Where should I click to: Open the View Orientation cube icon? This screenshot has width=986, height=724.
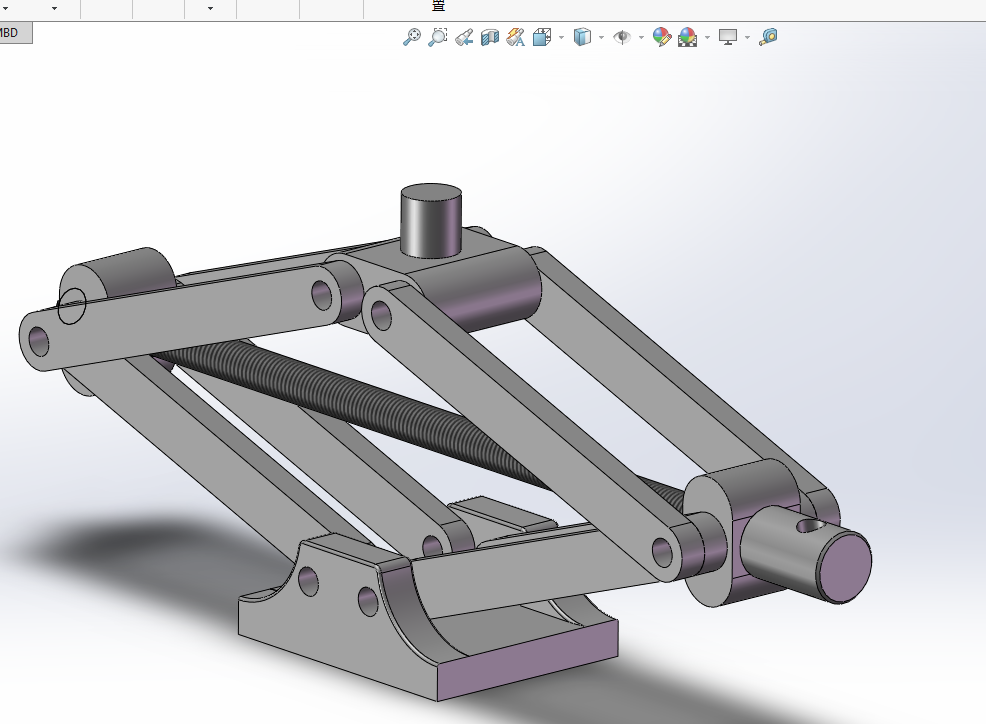542,38
